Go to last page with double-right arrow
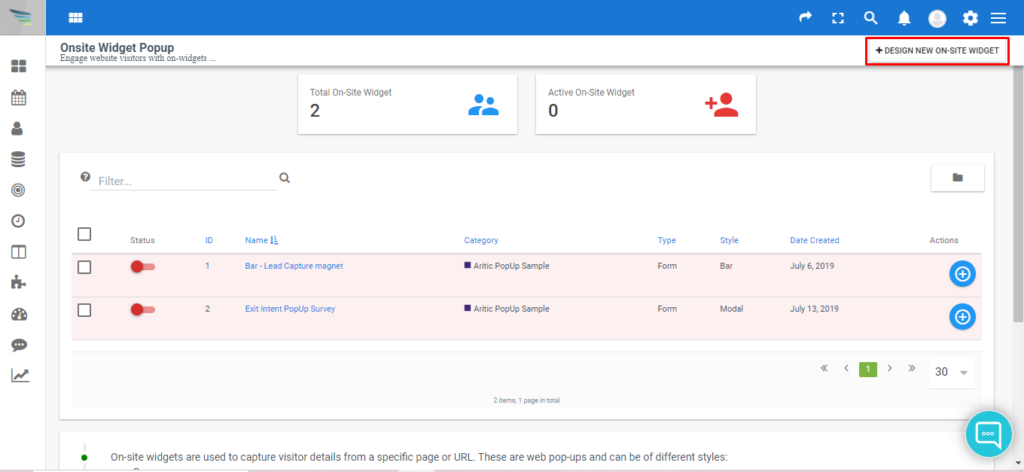Viewport: 1024px width, 472px height. (x=912, y=368)
